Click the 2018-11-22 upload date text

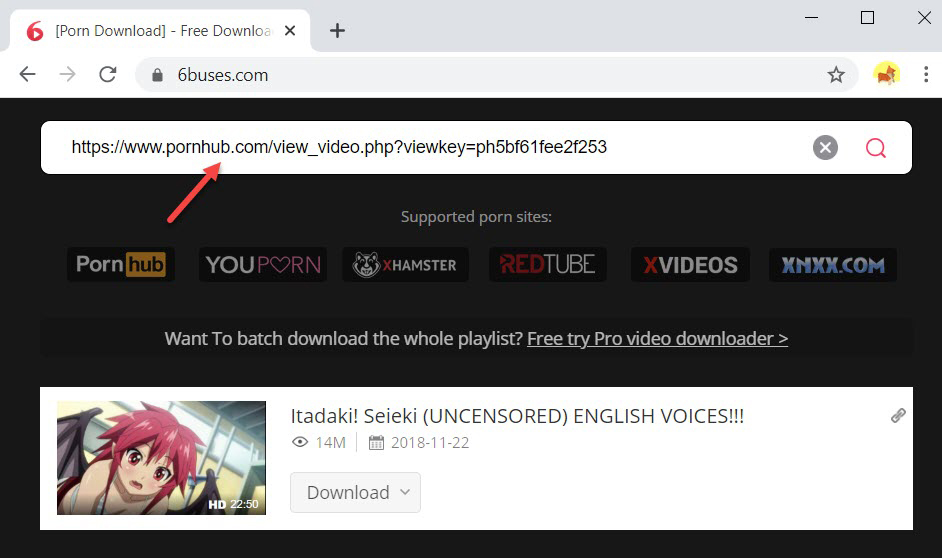pyautogui.click(x=430, y=443)
